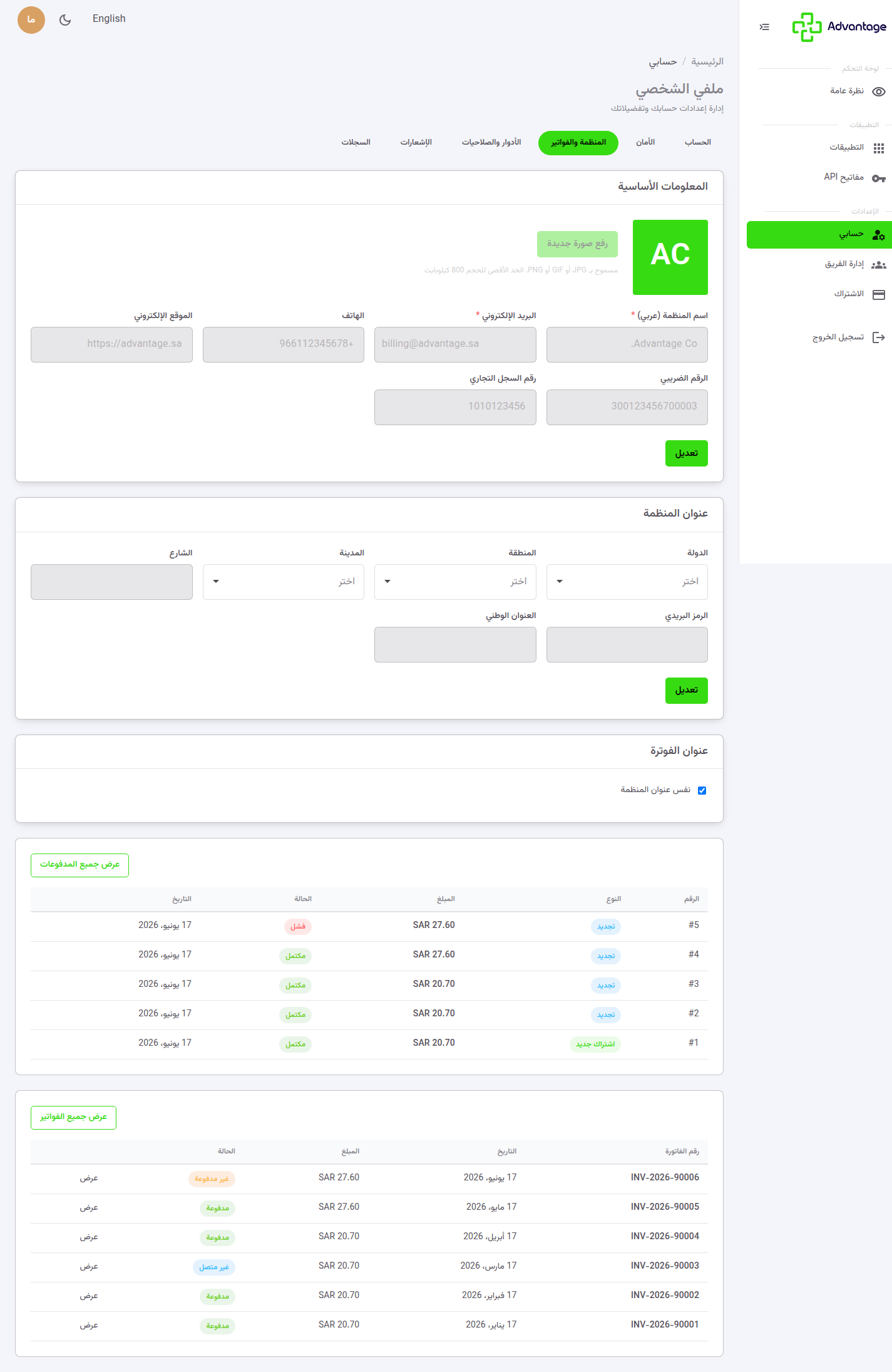Image resolution: width=892 pixels, height=1372 pixels.
Task: Click payment number #2
Action: coord(694,1014)
